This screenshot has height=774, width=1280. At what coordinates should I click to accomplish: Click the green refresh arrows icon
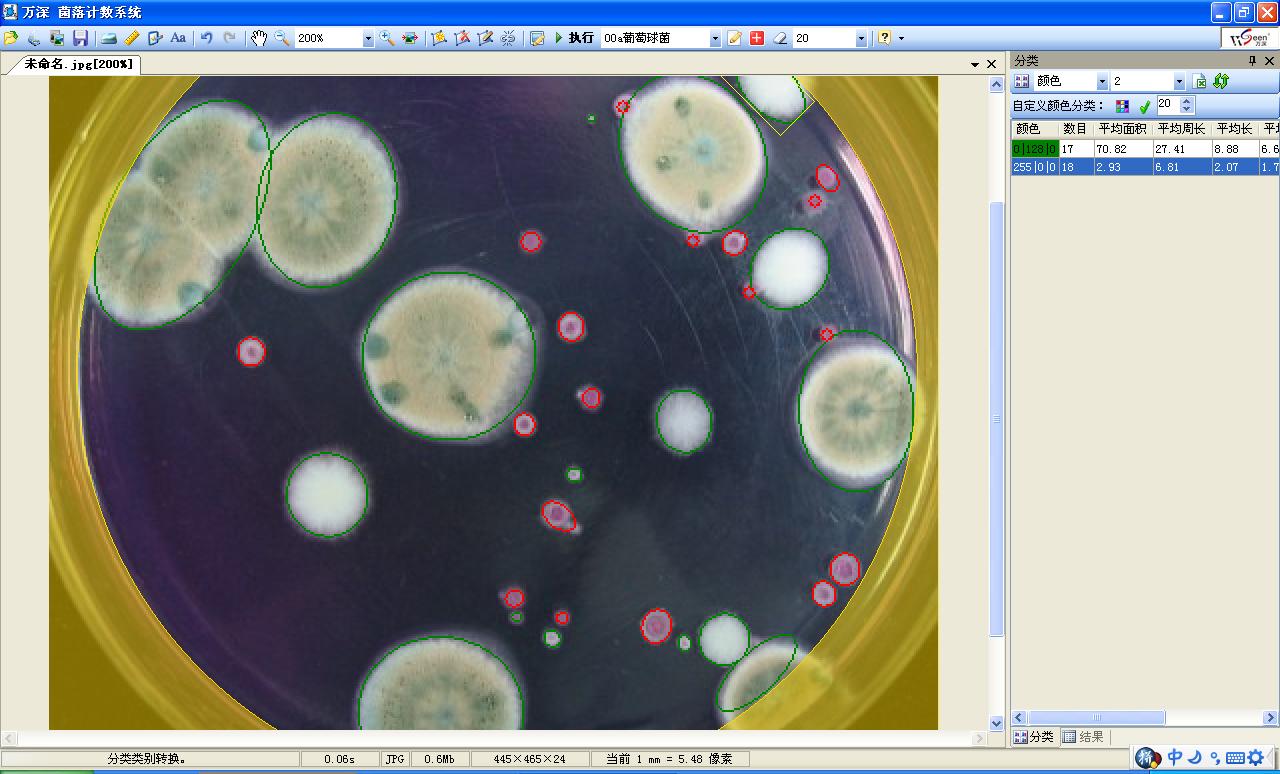pos(1220,81)
